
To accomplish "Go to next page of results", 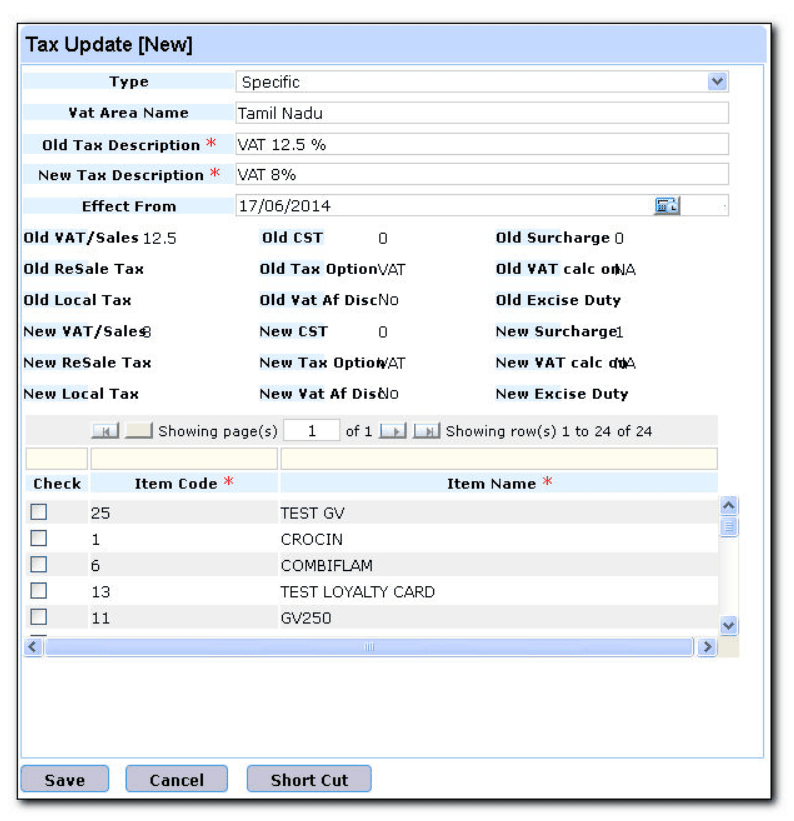I will click(x=393, y=431).
